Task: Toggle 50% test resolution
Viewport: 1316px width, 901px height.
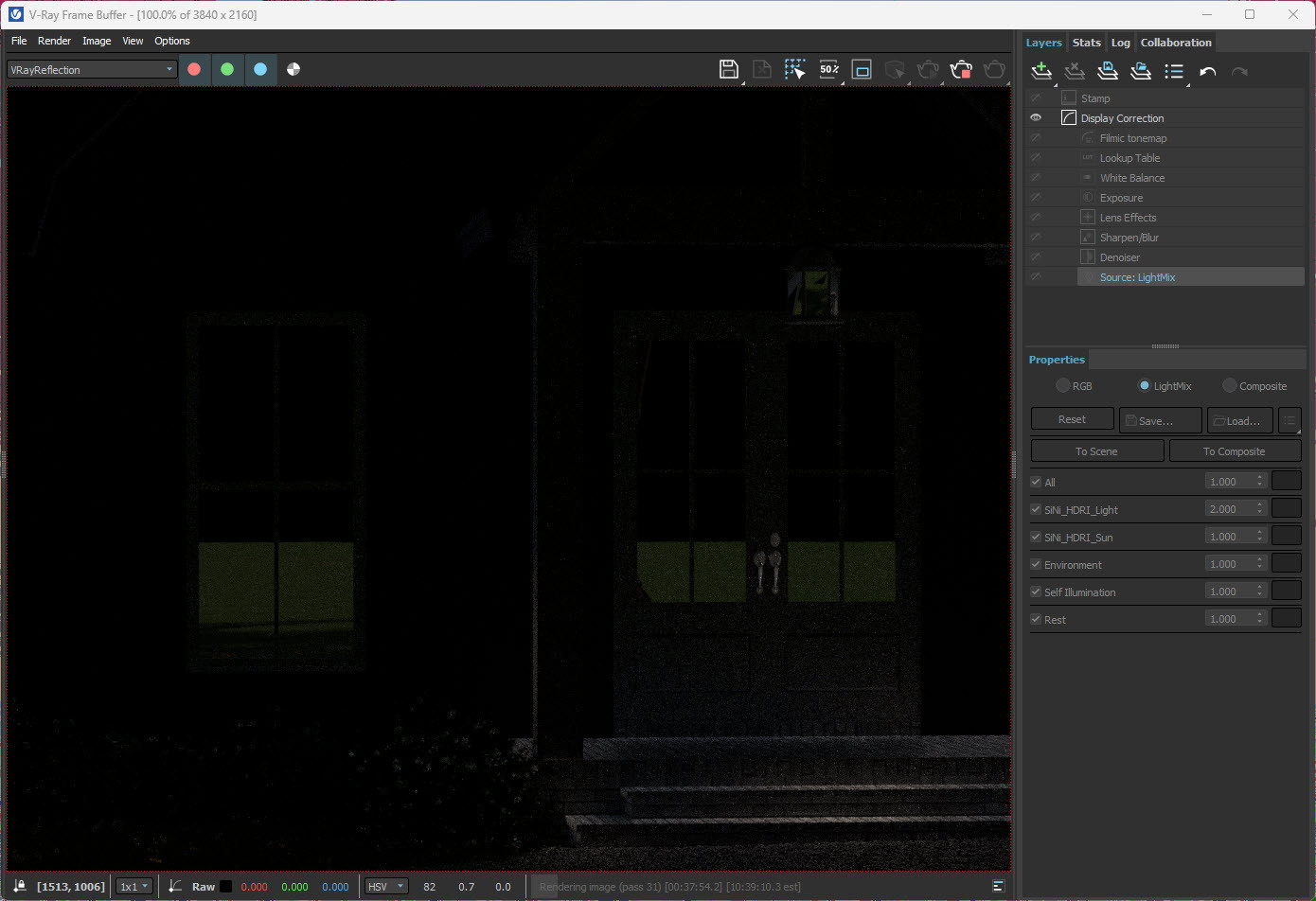Action: click(829, 69)
